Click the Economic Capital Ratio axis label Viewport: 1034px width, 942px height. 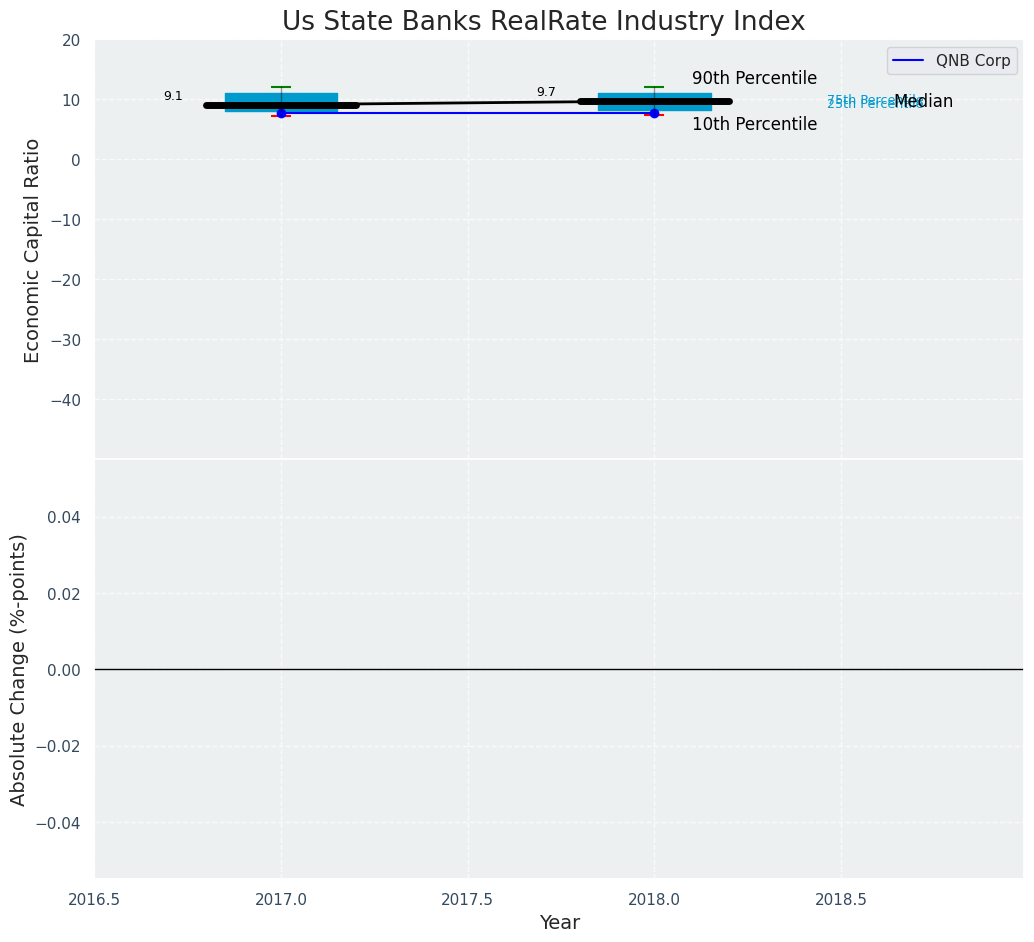(x=33, y=250)
